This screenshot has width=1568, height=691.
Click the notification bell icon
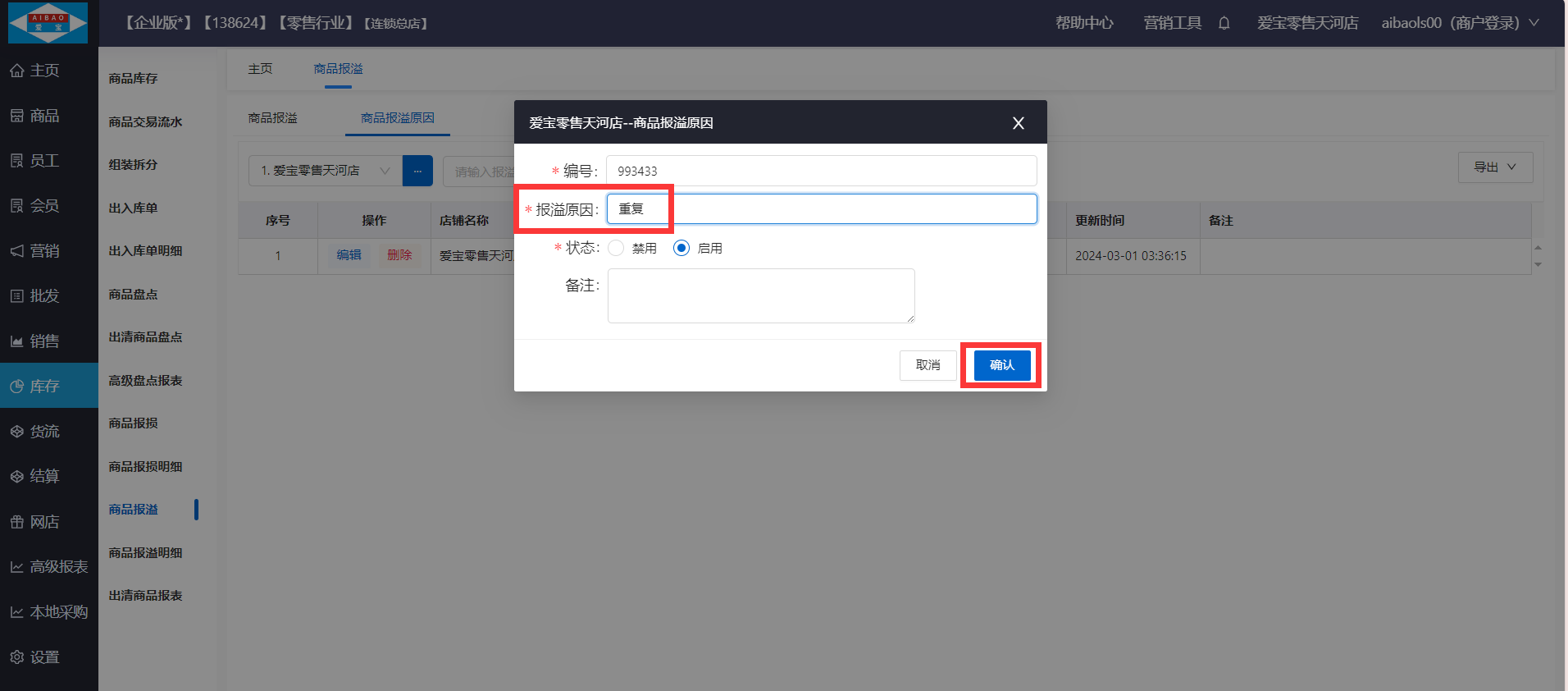tap(1224, 23)
